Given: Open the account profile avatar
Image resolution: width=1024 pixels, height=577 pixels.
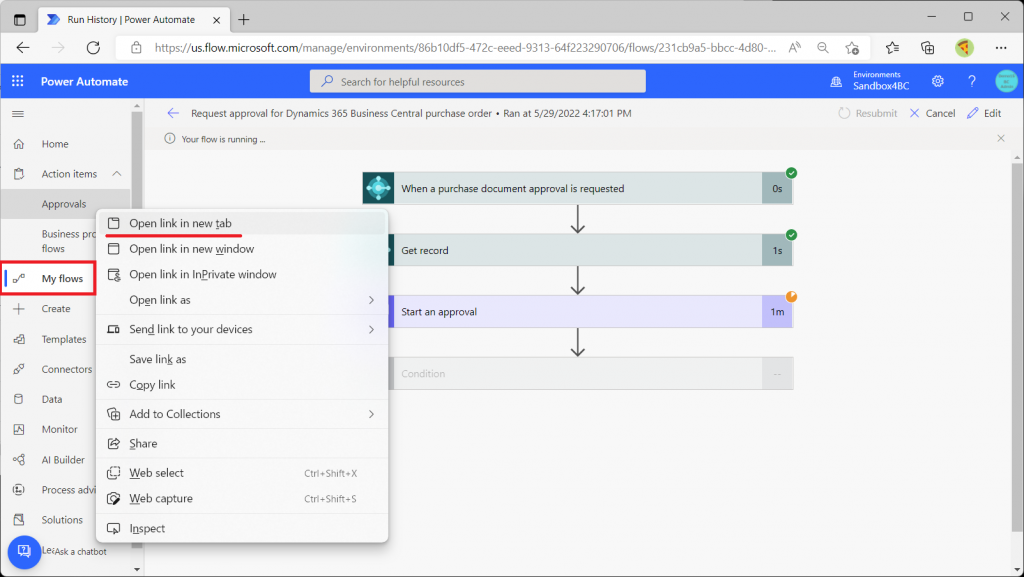Looking at the screenshot, I should [x=1006, y=82].
